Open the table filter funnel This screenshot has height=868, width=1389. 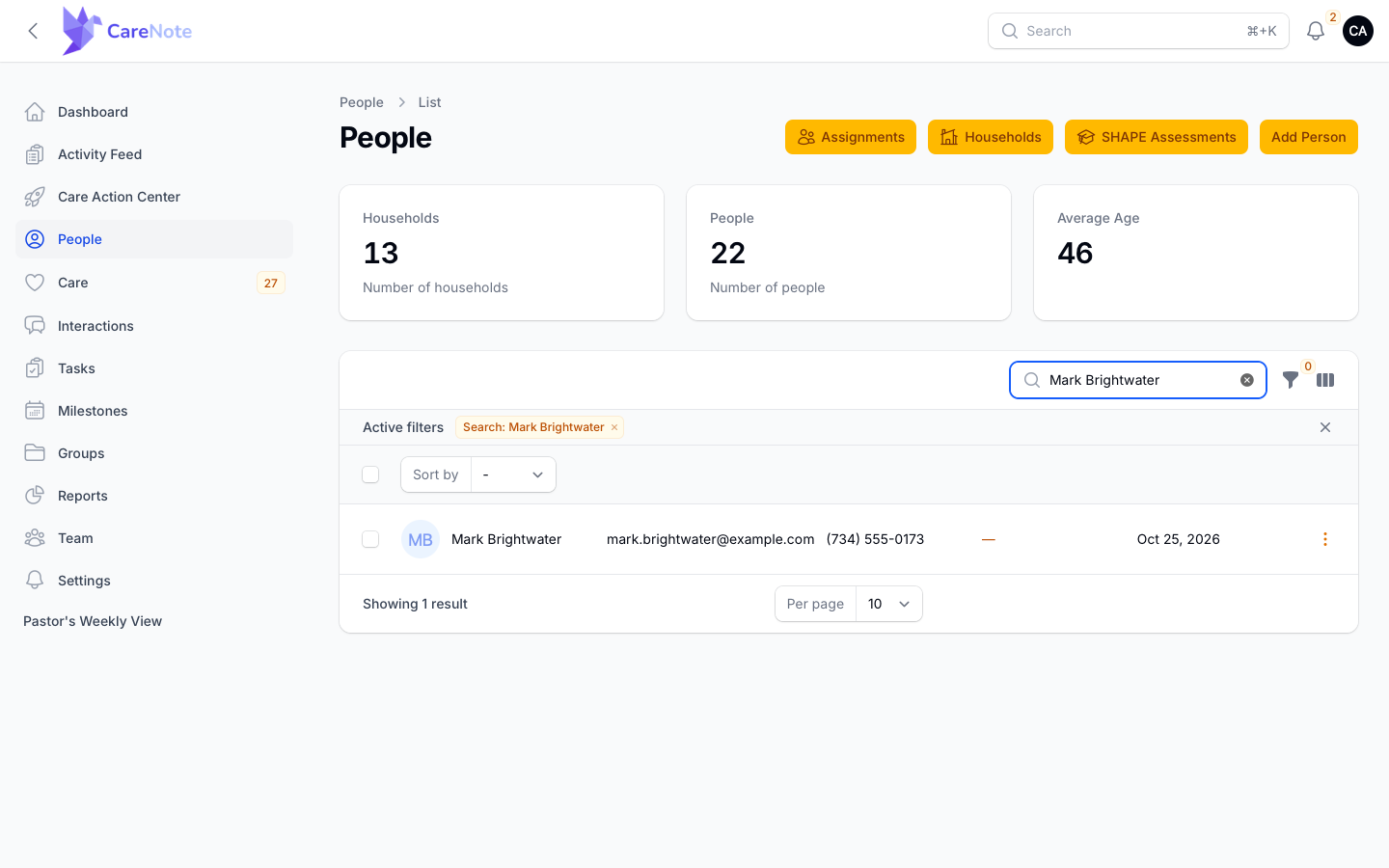tap(1290, 380)
